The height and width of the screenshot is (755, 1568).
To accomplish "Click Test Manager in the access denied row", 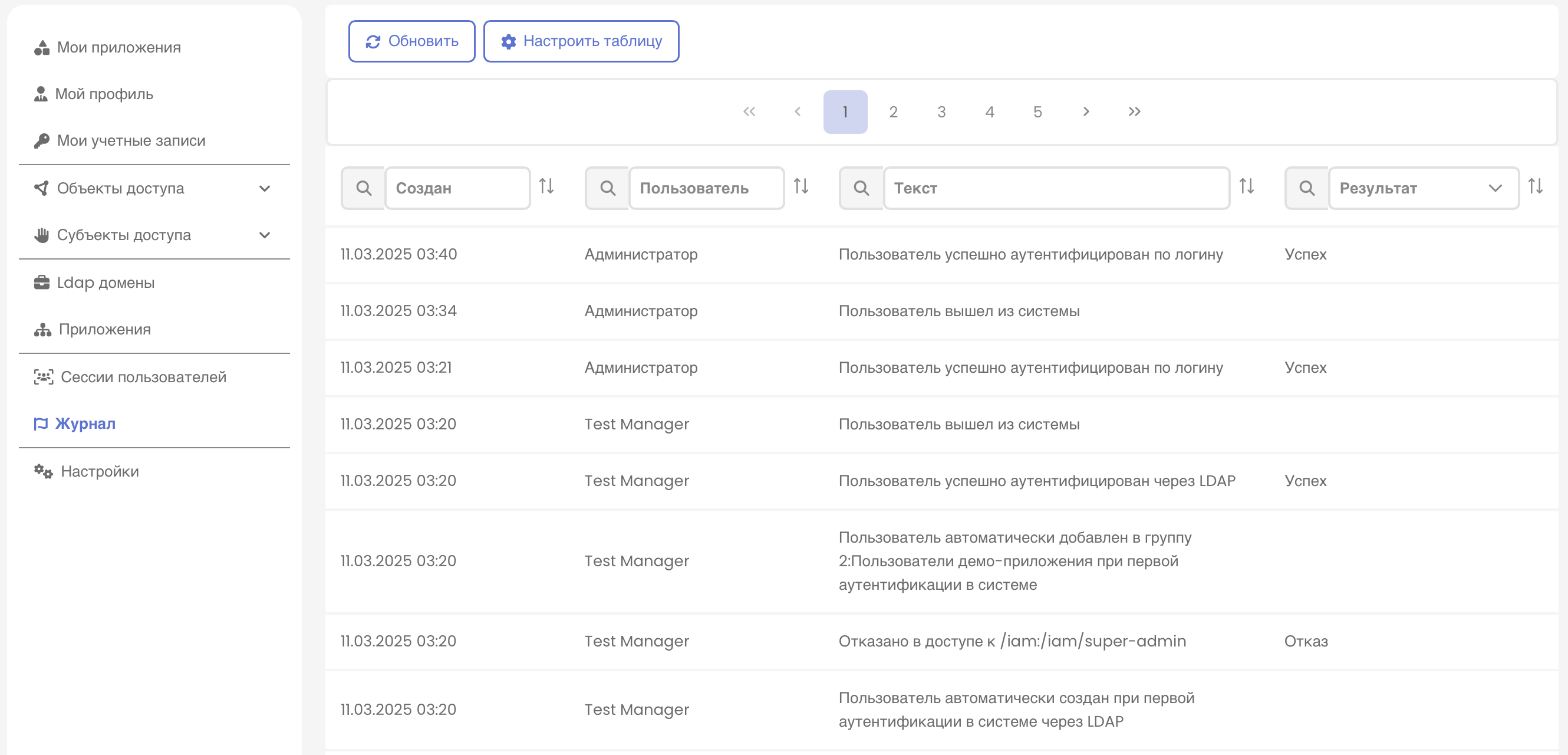I will coord(637,641).
